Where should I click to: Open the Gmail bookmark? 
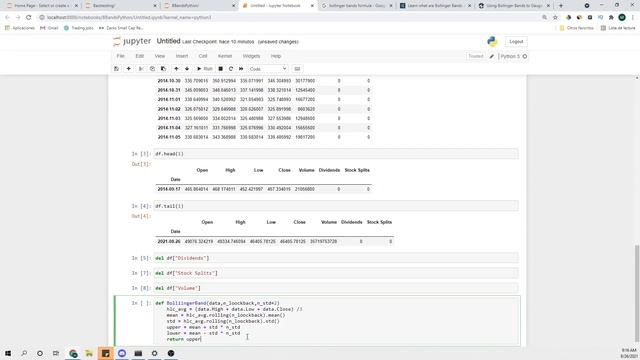click(x=49, y=28)
